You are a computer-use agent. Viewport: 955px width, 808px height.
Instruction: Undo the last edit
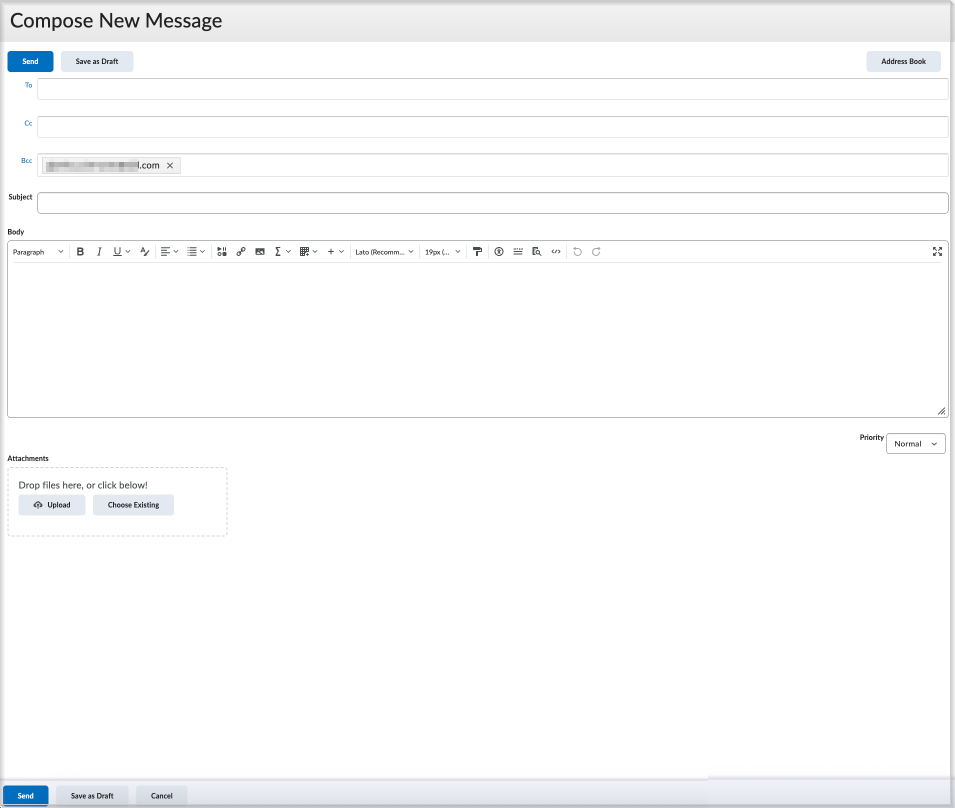577,251
